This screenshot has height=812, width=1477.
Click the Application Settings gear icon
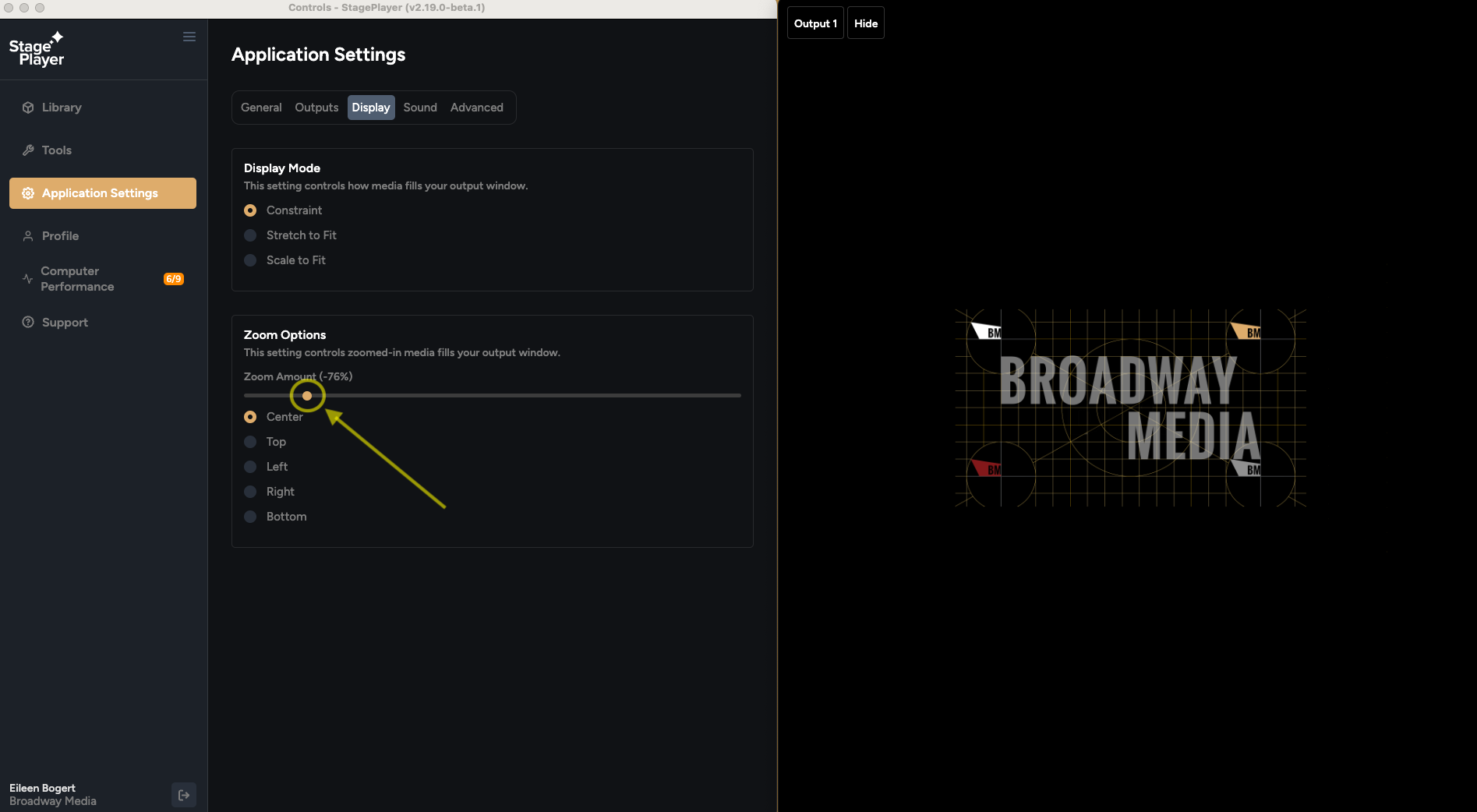(x=28, y=193)
